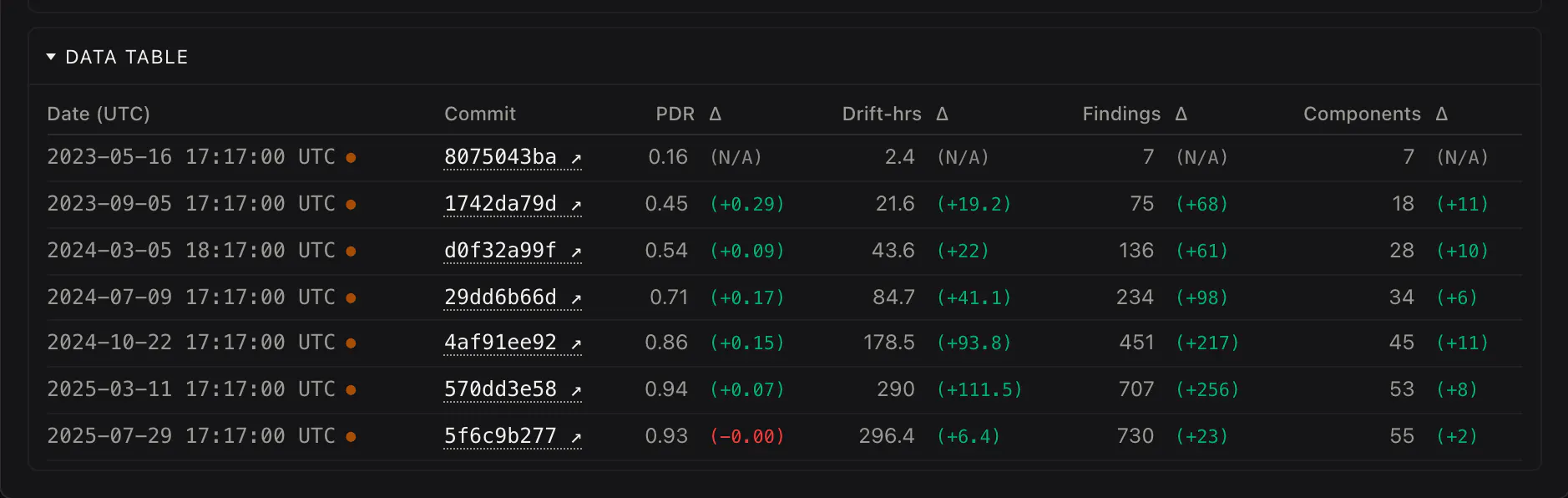Click the Commit column header
Image resolution: width=1568 pixels, height=498 pixels.
pyautogui.click(x=480, y=114)
